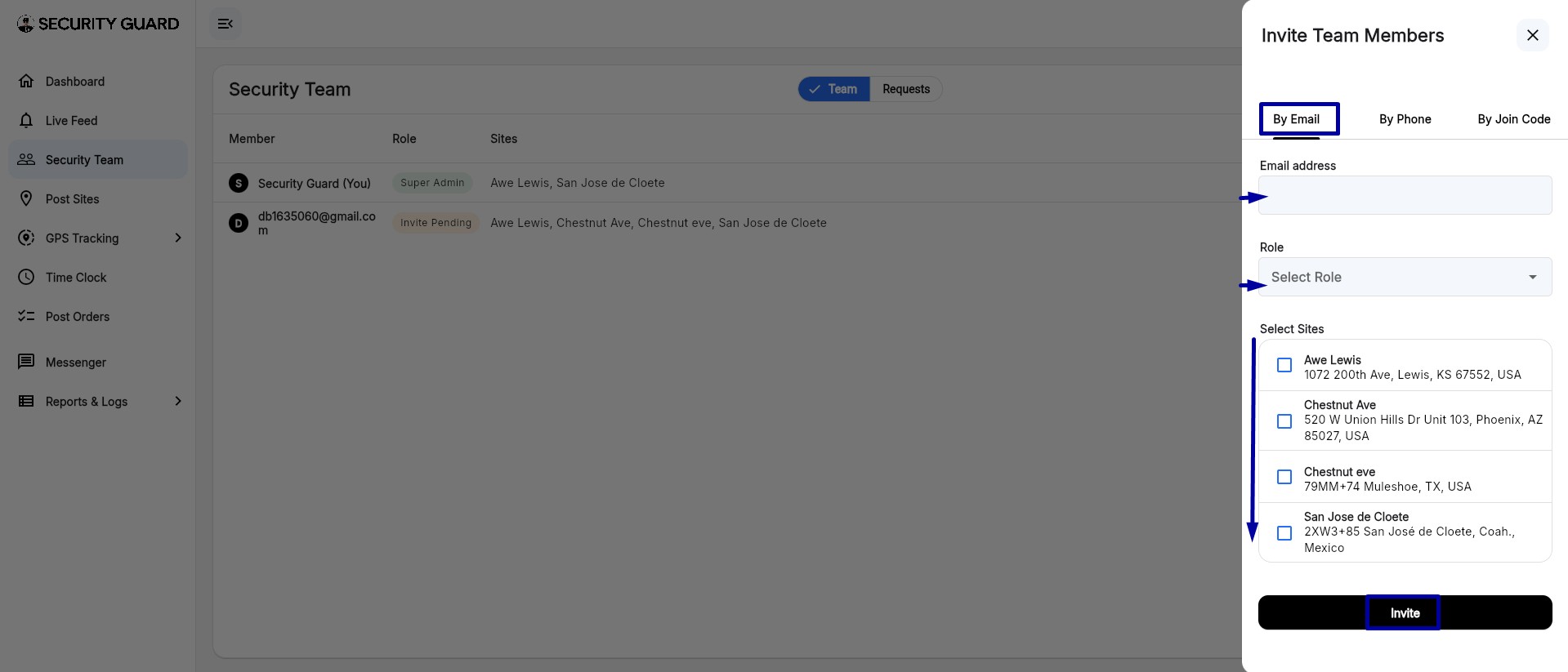Click the Live Feed bell icon
1568x672 pixels.
[26, 120]
